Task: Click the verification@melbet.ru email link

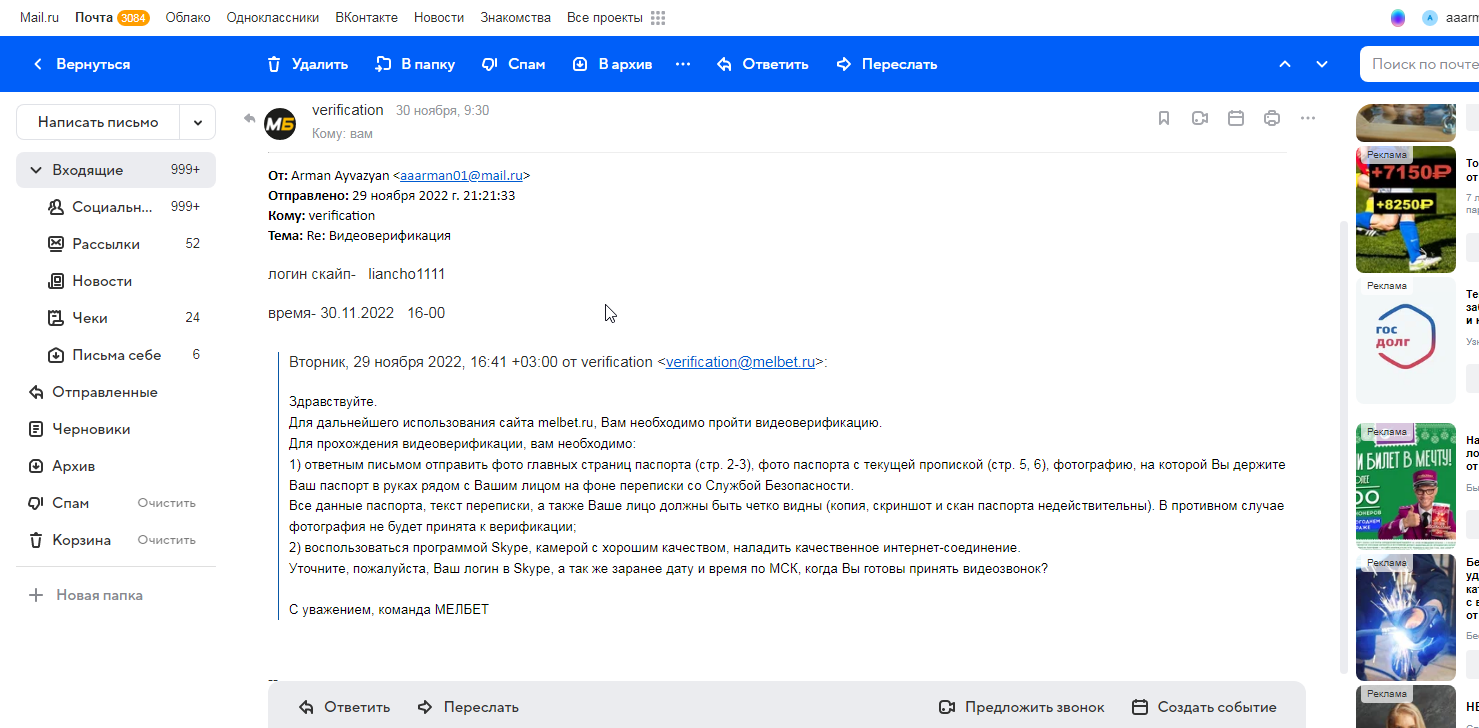Action: point(740,362)
